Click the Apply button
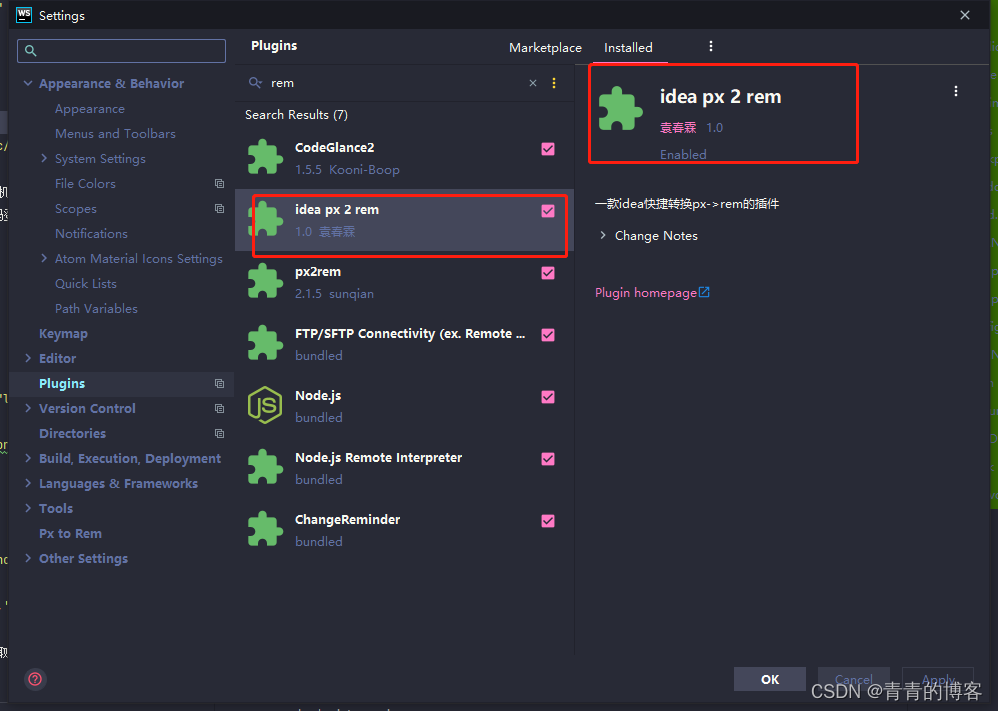 pyautogui.click(x=938, y=679)
